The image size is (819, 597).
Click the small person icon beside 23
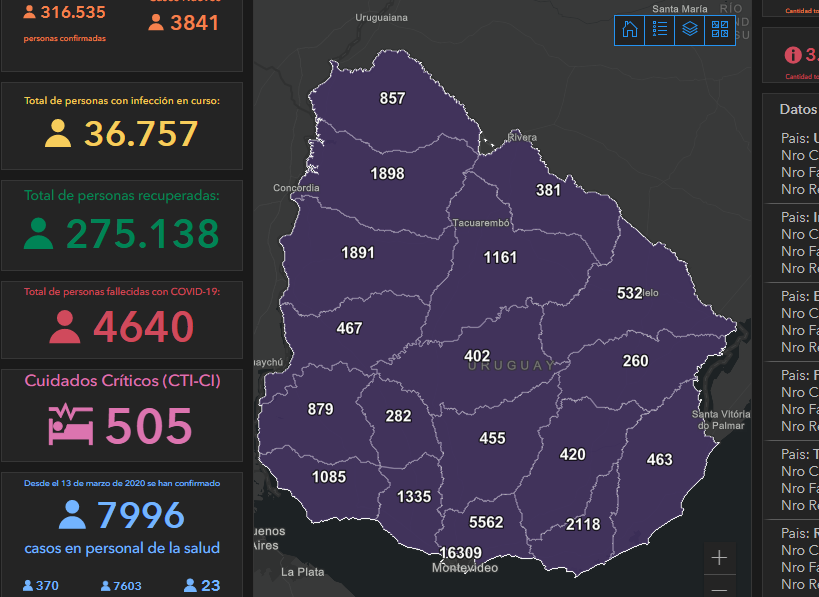point(190,585)
